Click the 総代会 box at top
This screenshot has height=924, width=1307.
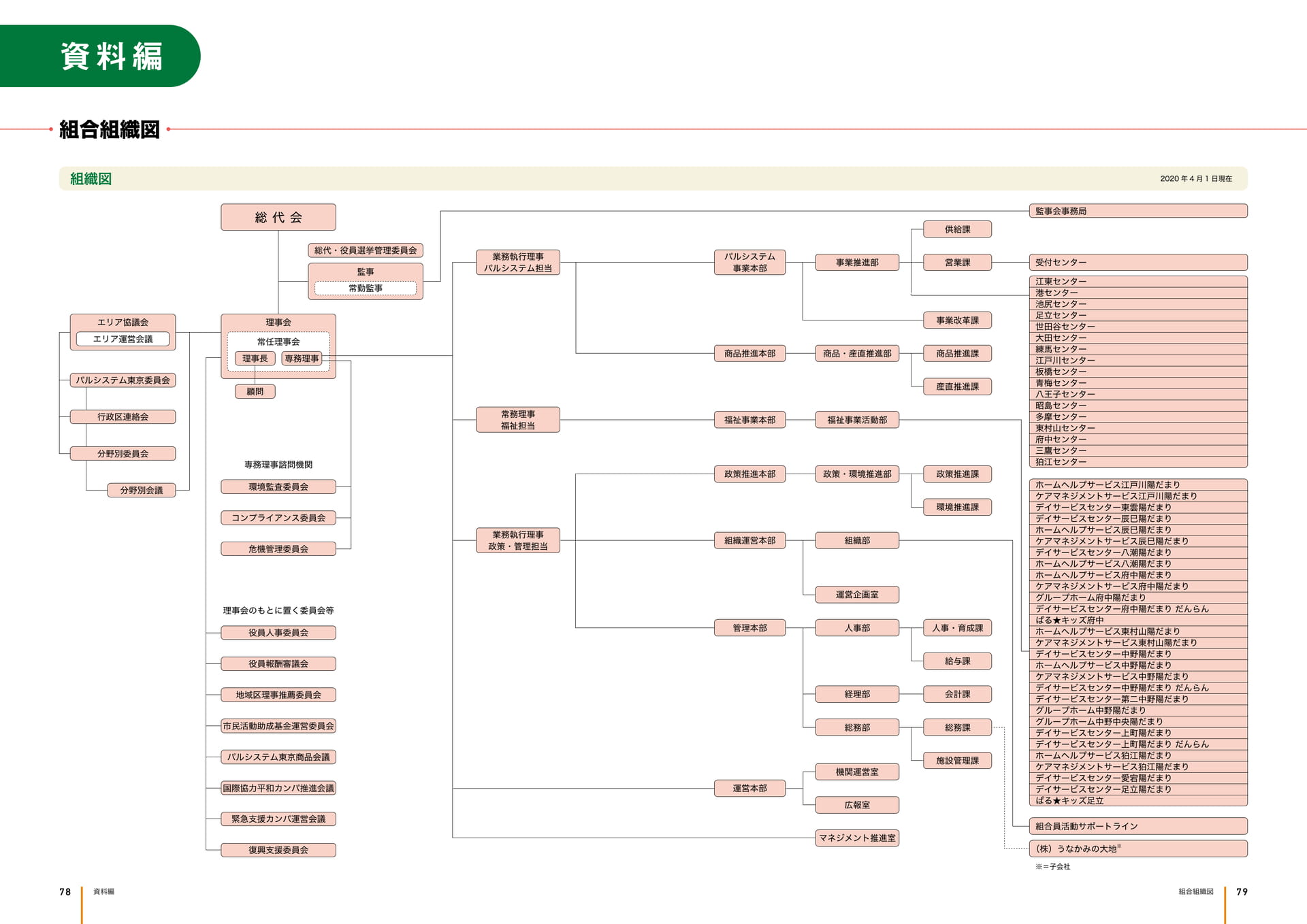(278, 217)
